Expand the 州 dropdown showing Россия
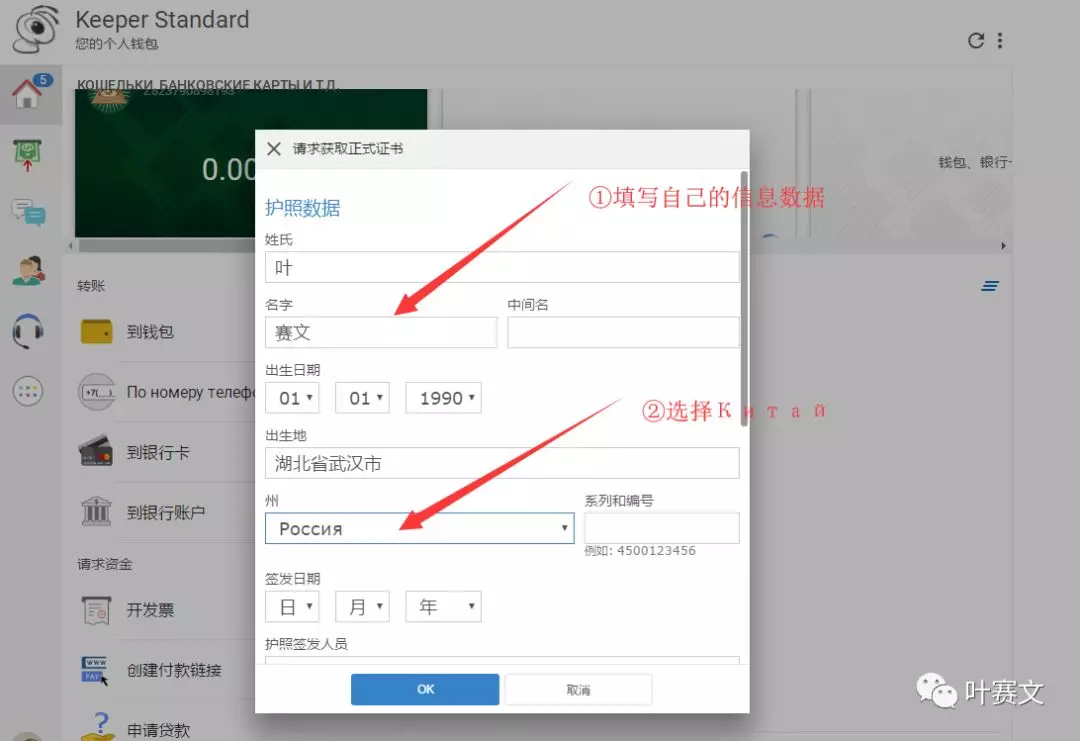 [419, 528]
